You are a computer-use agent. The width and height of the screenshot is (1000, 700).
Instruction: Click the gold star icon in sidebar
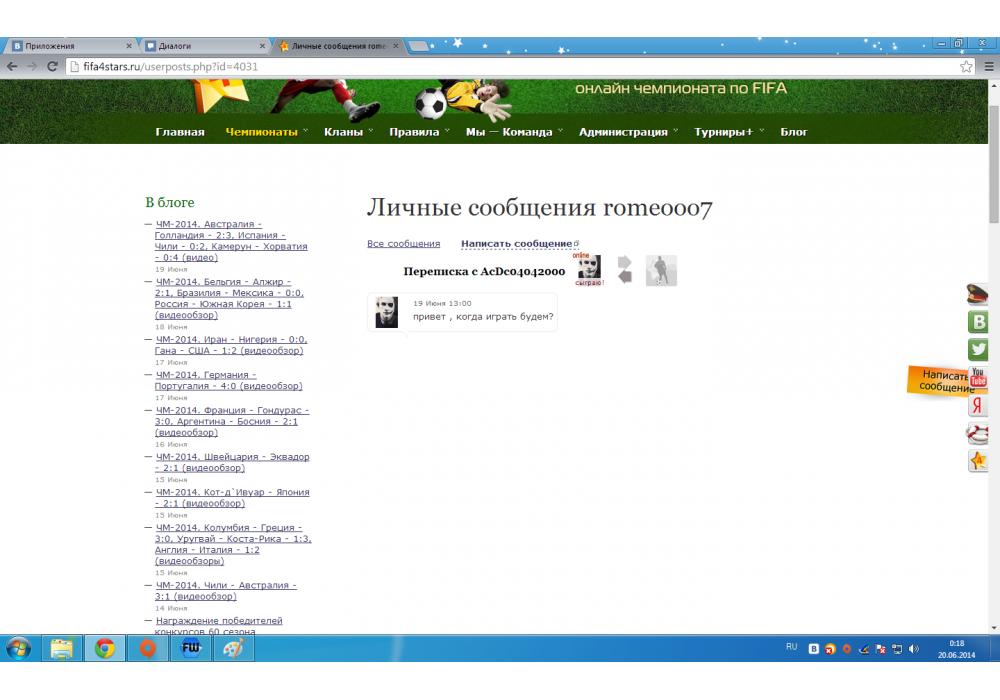pos(978,461)
